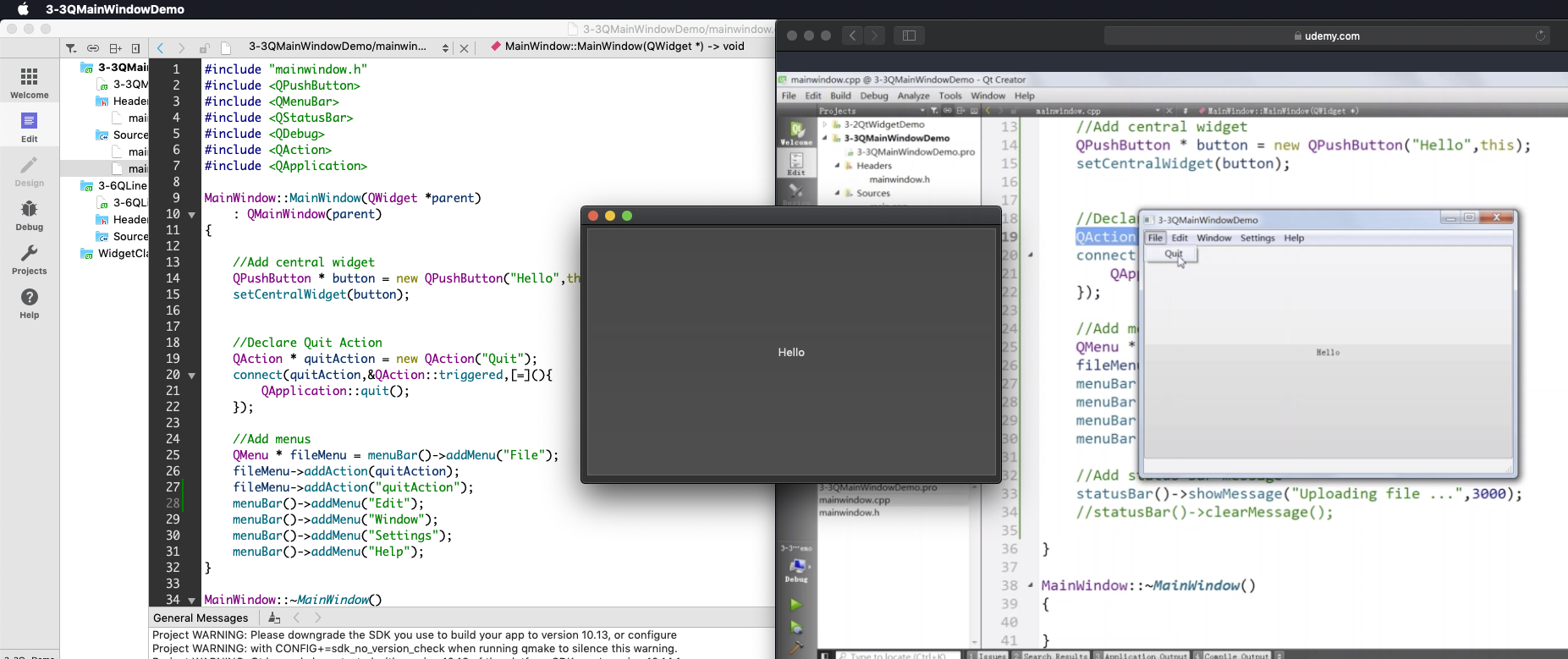This screenshot has height=659, width=1568.
Task: Collapse the code fold arrow at line 20
Action: [192, 376]
